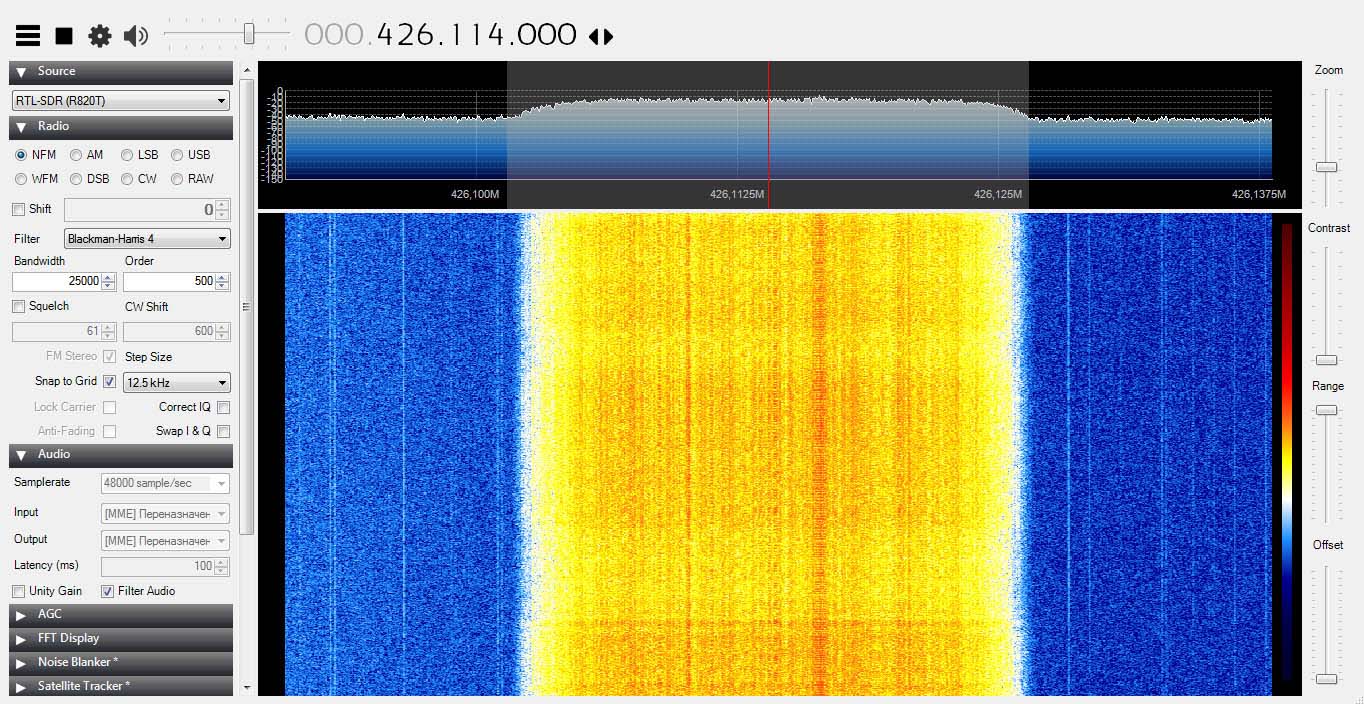Screen dimensions: 1364x704
Task: Mute audio with the speaker icon
Action: tap(135, 36)
